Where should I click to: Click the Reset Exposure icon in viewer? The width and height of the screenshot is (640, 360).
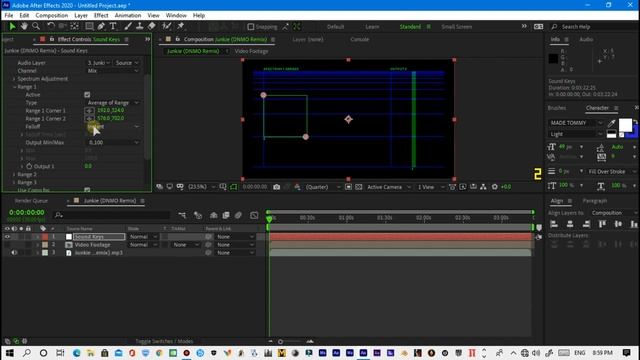click(495, 187)
